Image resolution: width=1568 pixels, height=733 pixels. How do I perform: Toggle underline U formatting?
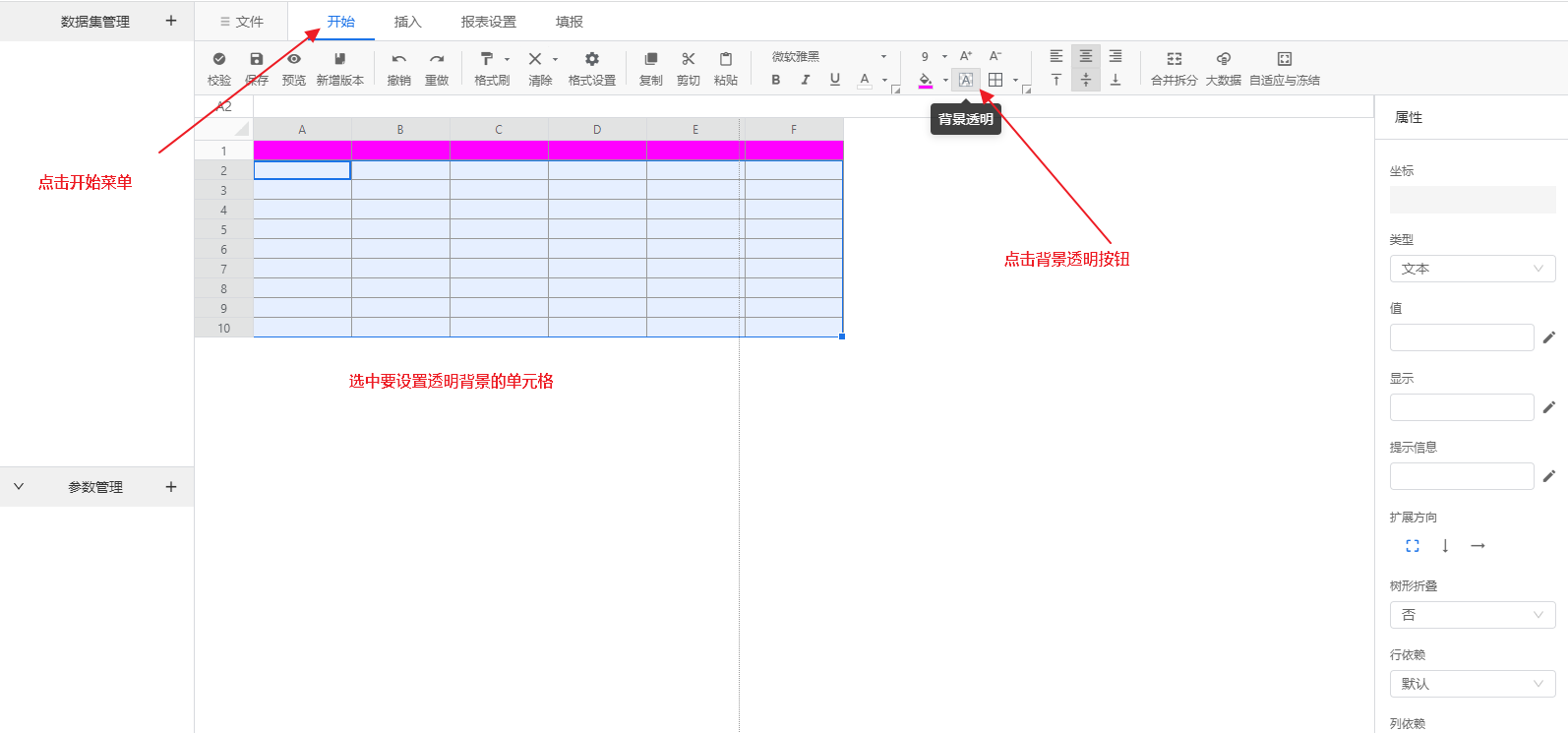(835, 80)
